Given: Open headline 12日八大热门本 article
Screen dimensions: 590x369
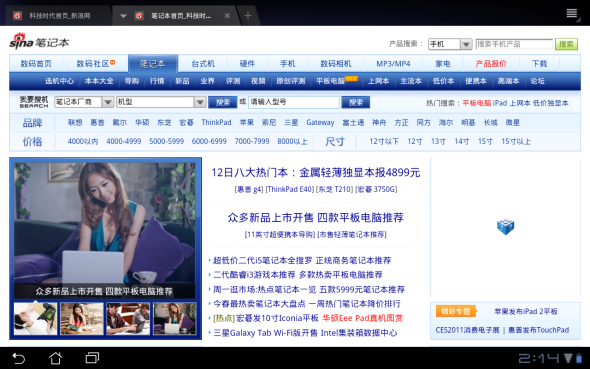Looking at the screenshot, I should [316, 173].
